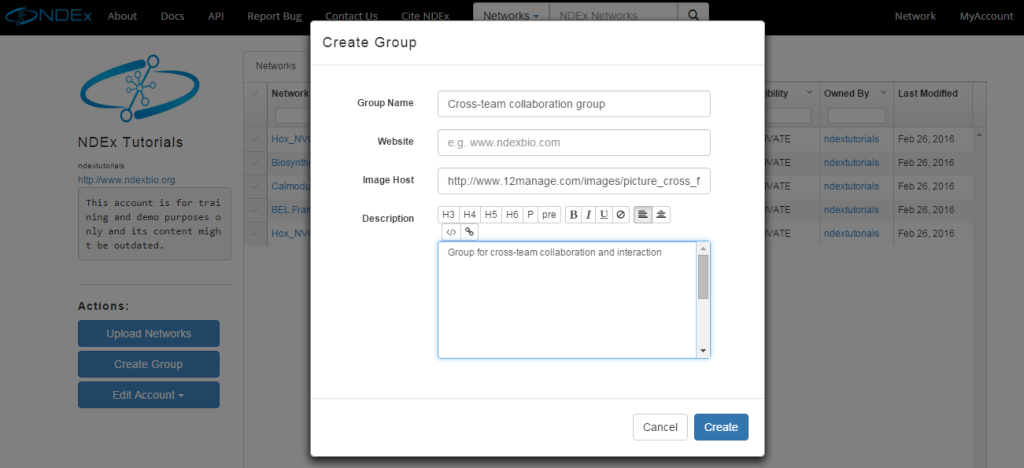Screen dimensions: 1024x468
Task: Open MyAccount in navbar
Action: click(986, 16)
